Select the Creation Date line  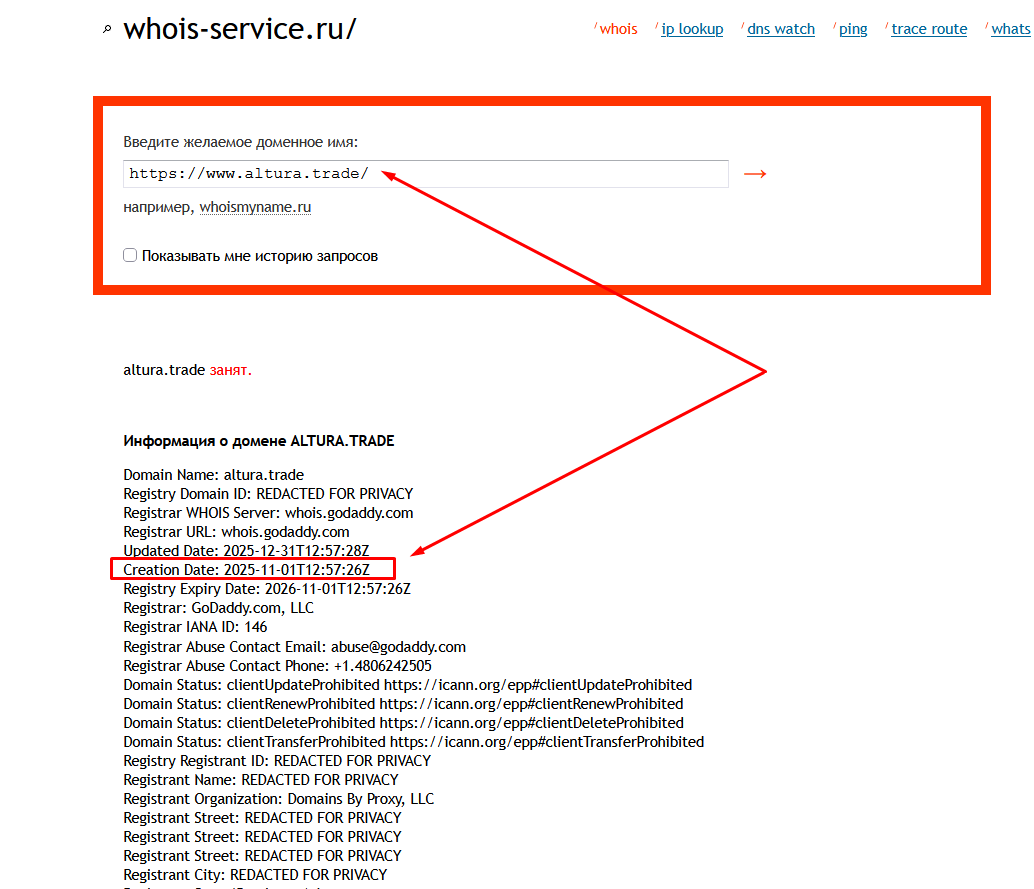247,570
